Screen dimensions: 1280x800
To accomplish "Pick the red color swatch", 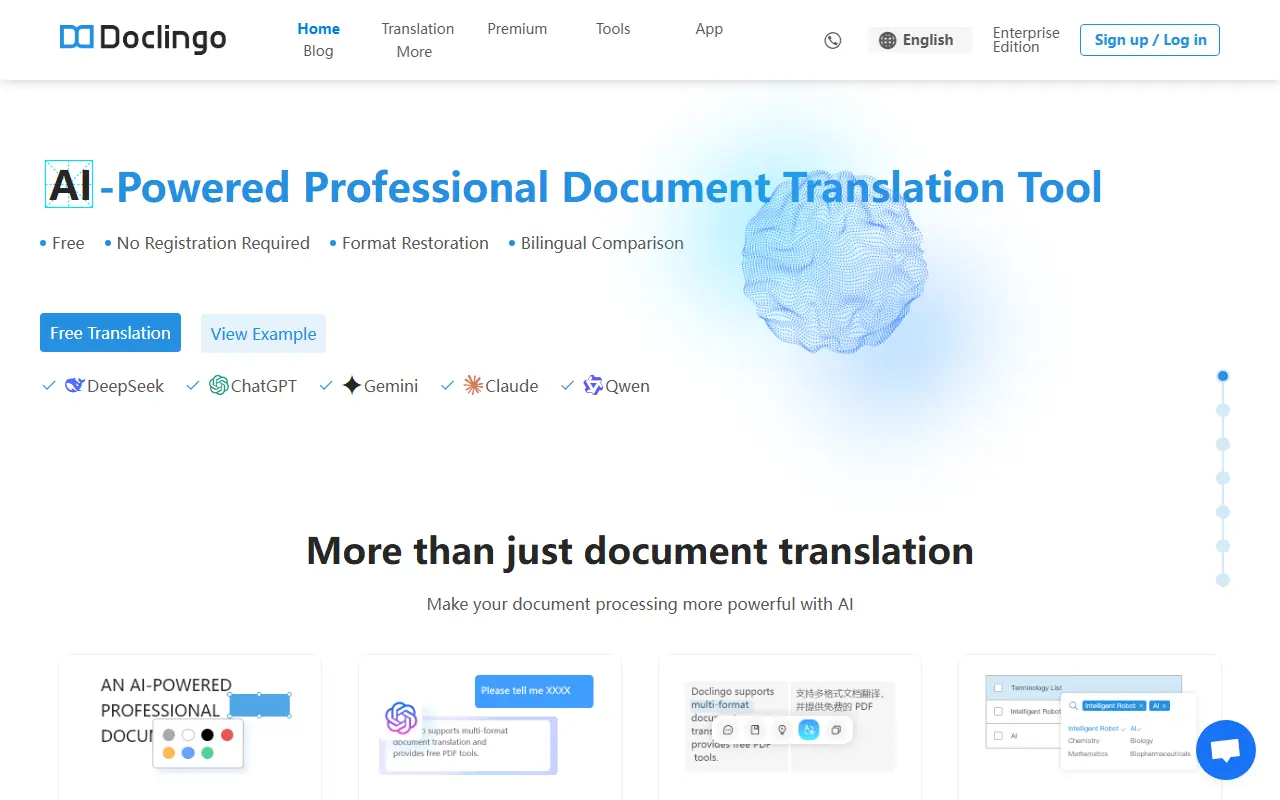I will (x=227, y=735).
